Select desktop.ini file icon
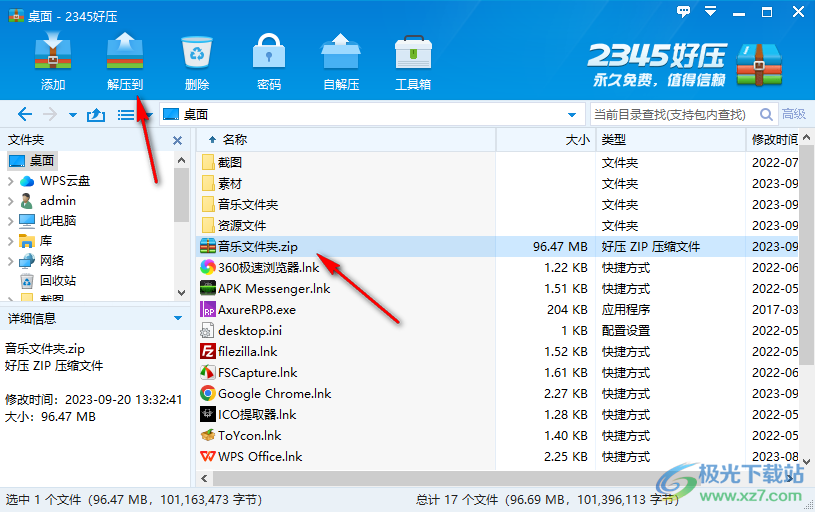Viewport: 815px width, 512px height. pos(208,331)
